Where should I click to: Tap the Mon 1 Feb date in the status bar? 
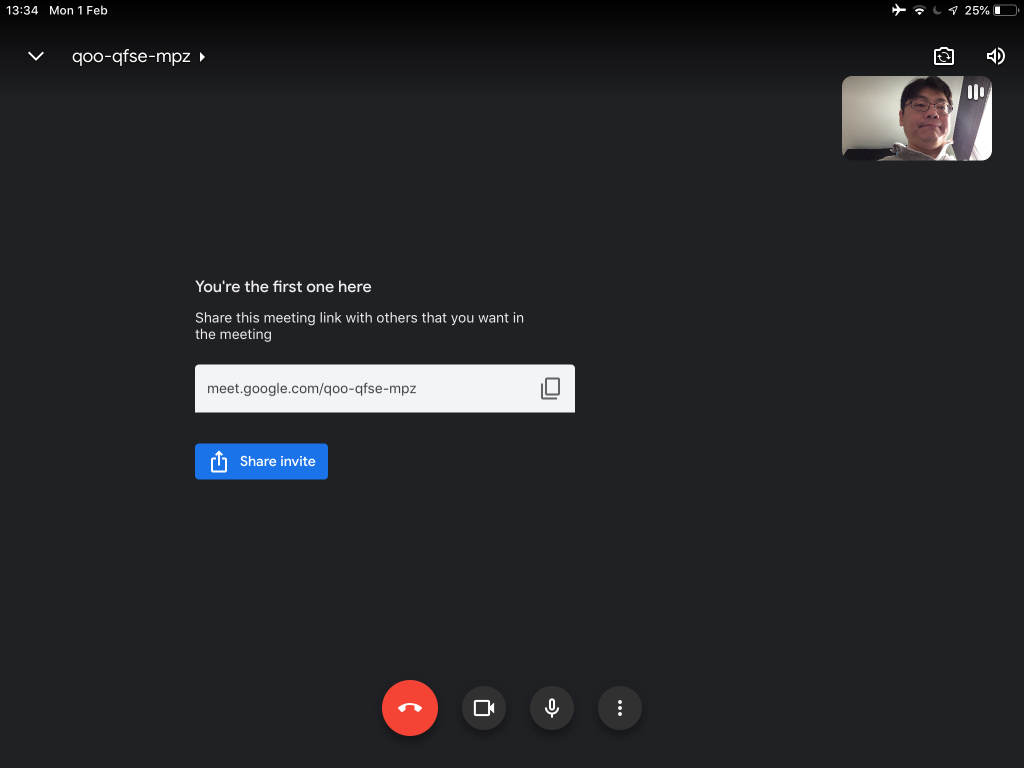[x=78, y=11]
